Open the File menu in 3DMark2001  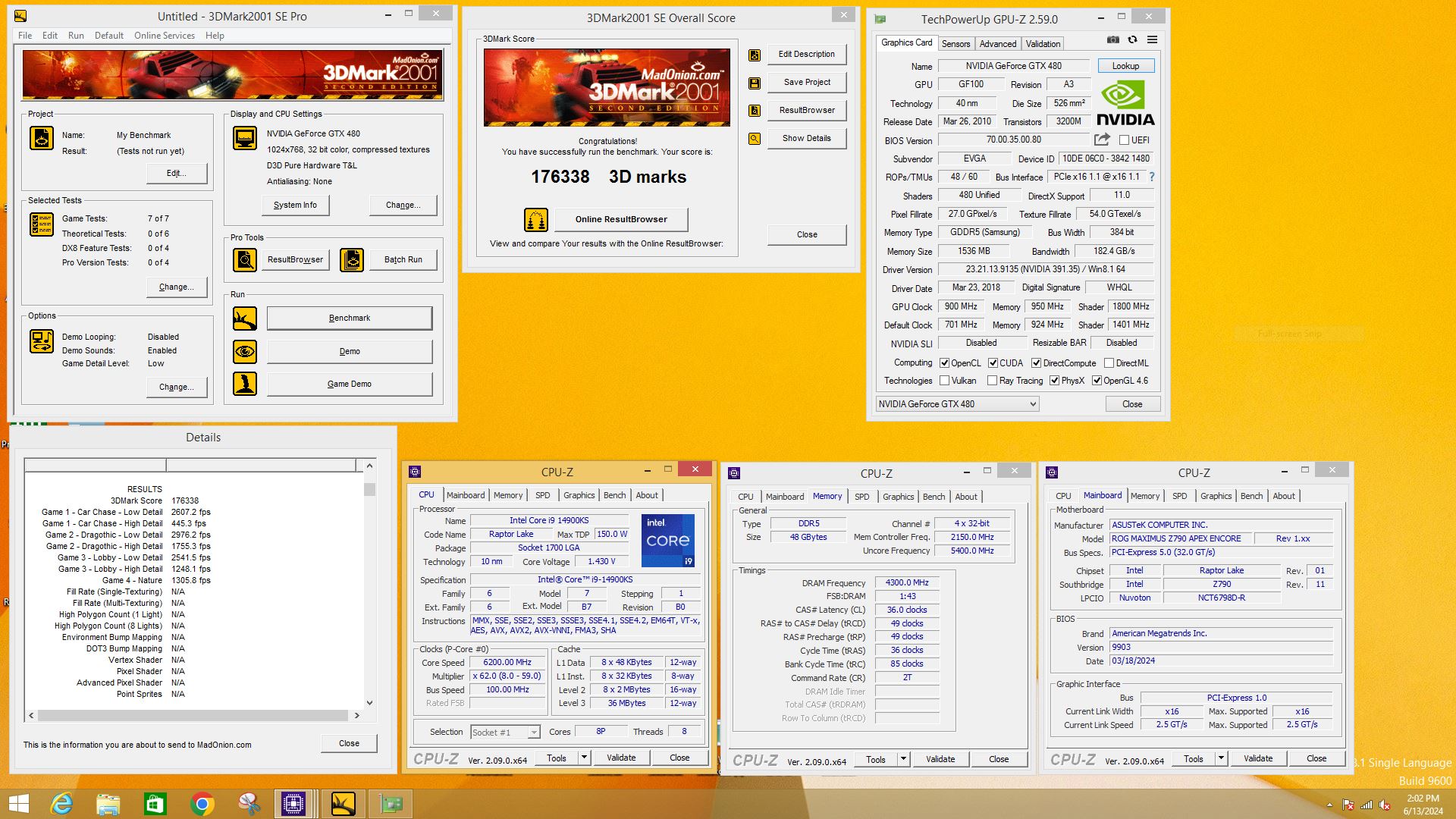pos(25,36)
